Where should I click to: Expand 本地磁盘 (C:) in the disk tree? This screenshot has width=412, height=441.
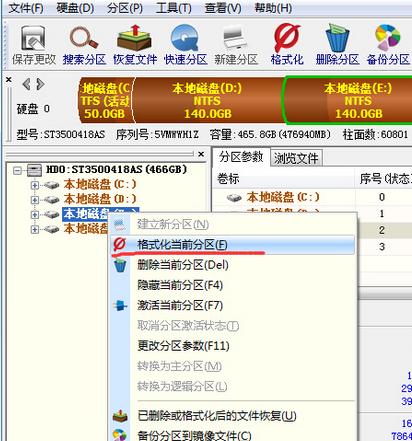click(x=35, y=185)
